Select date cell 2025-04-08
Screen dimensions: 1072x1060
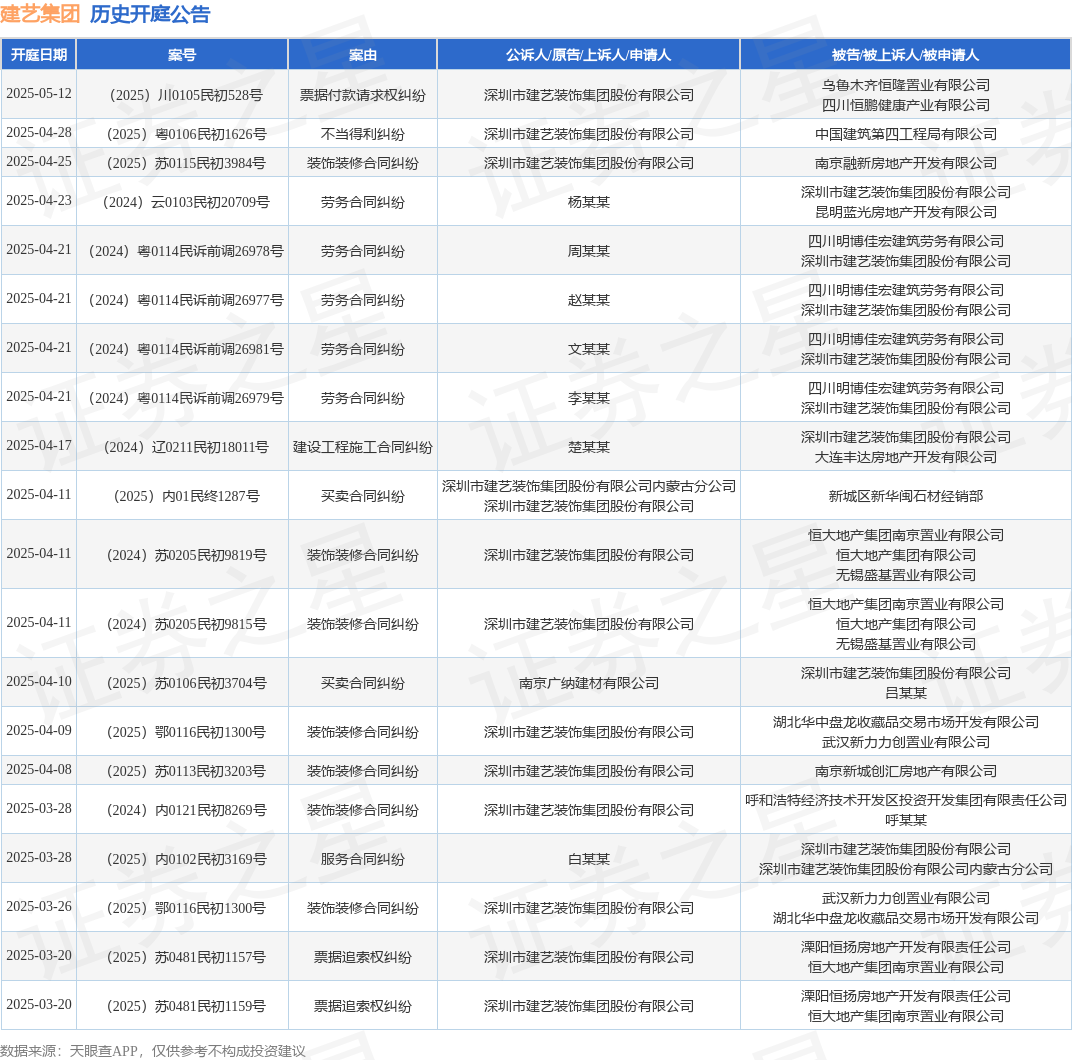[x=39, y=769]
